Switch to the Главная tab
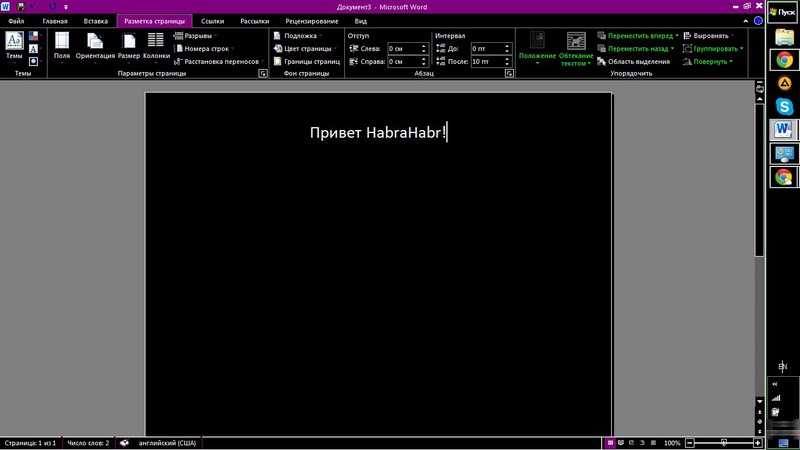This screenshot has width=800, height=450. [x=55, y=21]
